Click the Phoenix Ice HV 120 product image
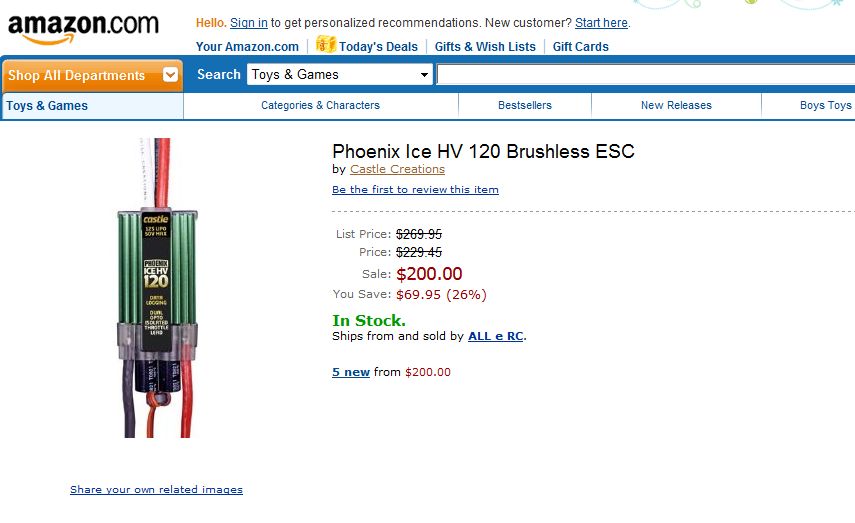The width and height of the screenshot is (855, 523). [157, 287]
